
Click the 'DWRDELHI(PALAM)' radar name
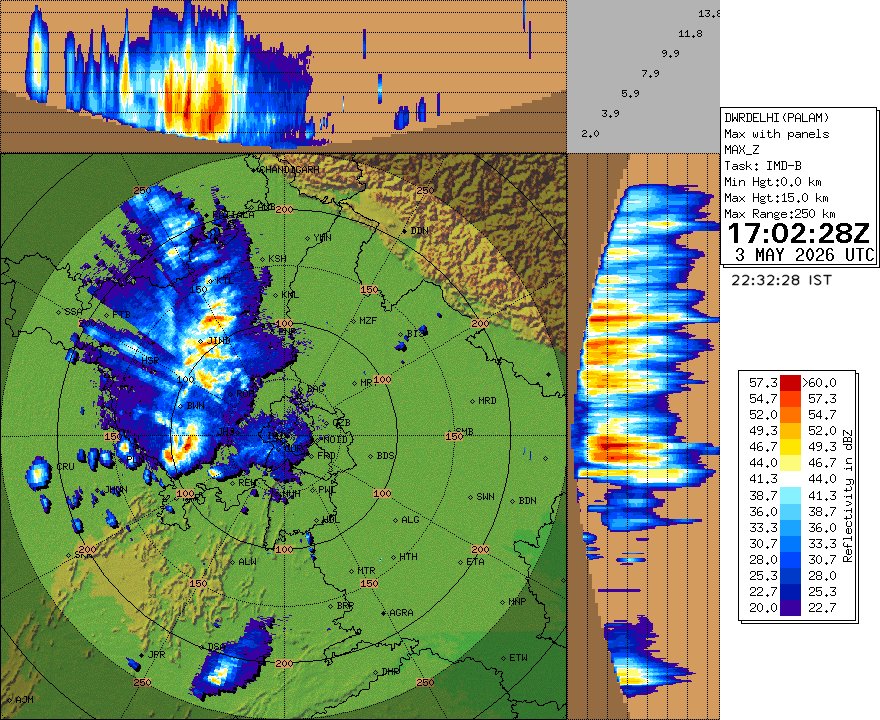777,118
